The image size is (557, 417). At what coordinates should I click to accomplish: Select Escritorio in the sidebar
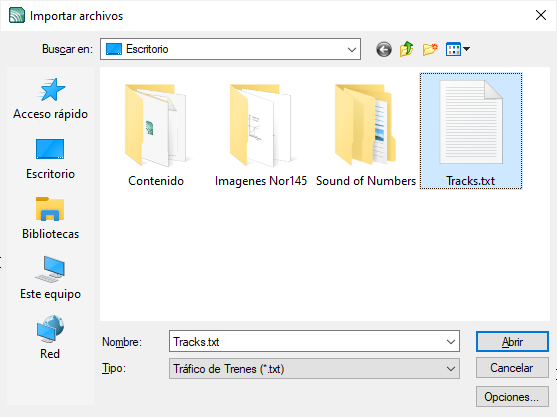point(50,159)
